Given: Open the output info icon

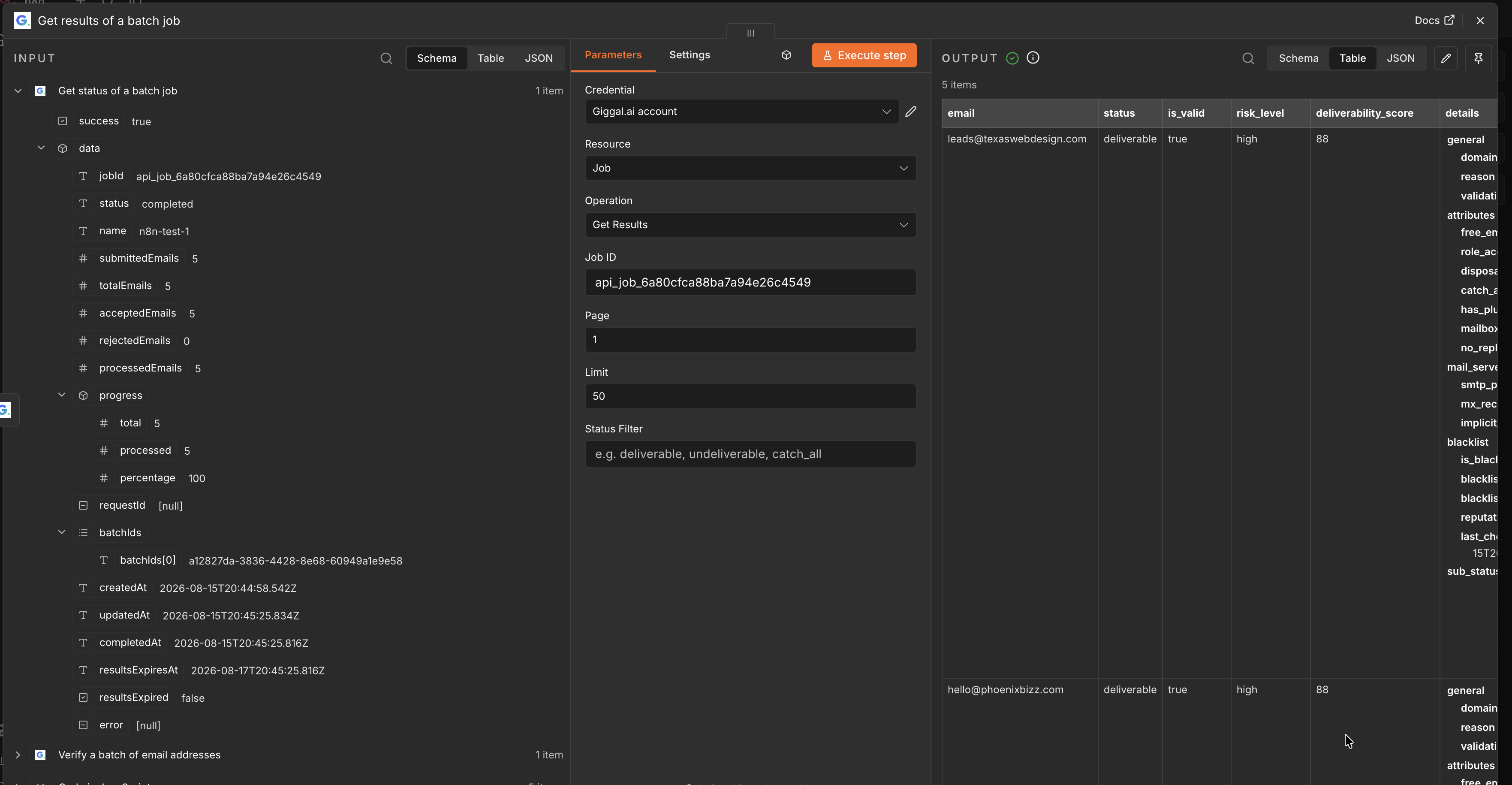Looking at the screenshot, I should click(x=1033, y=57).
